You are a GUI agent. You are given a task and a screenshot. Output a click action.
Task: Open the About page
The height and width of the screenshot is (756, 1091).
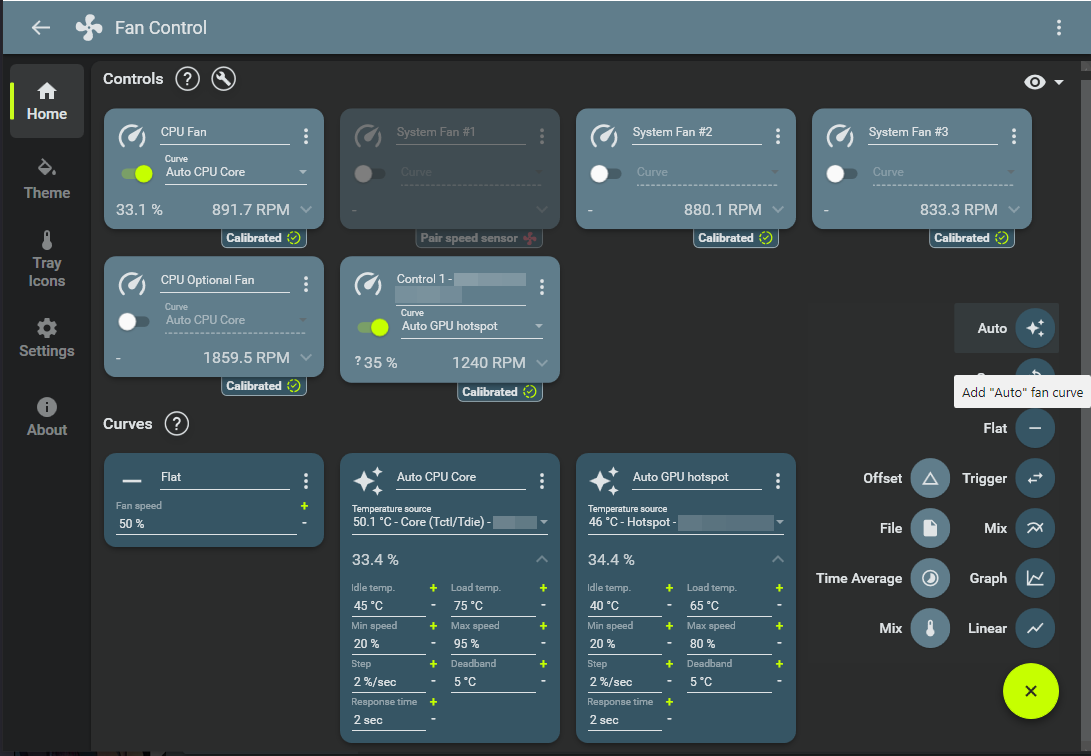[x=47, y=417]
